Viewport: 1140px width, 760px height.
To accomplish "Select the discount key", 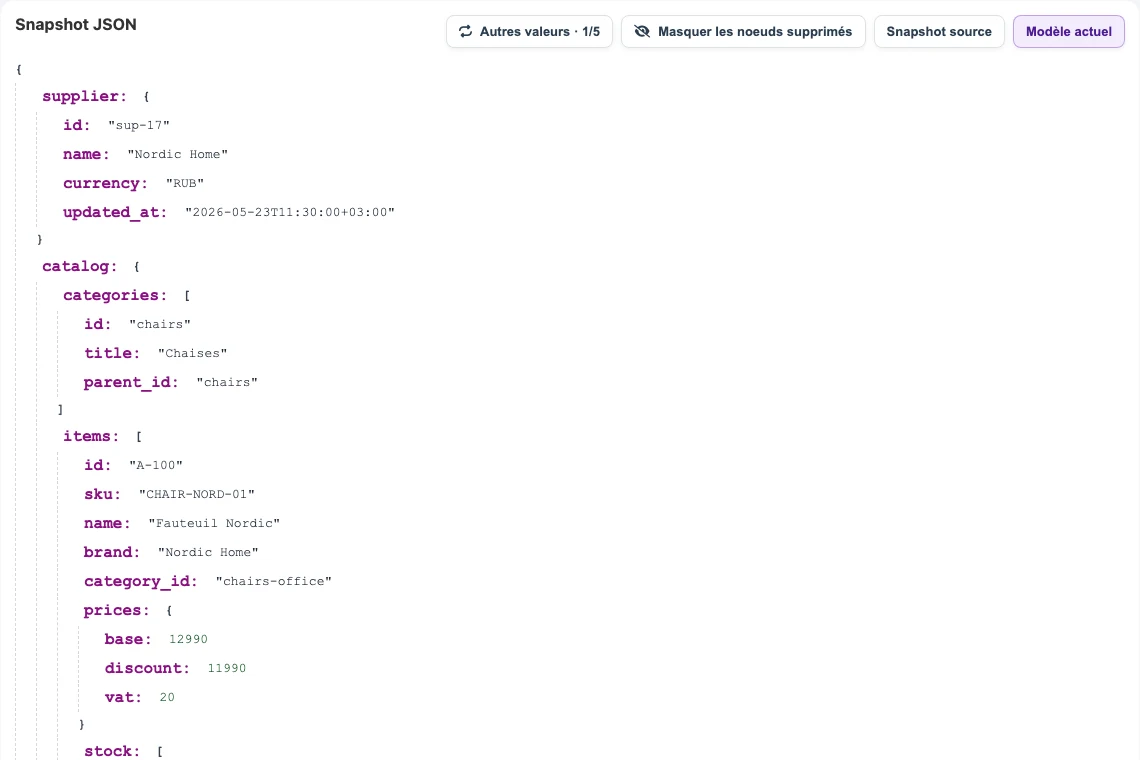I will (x=147, y=668).
